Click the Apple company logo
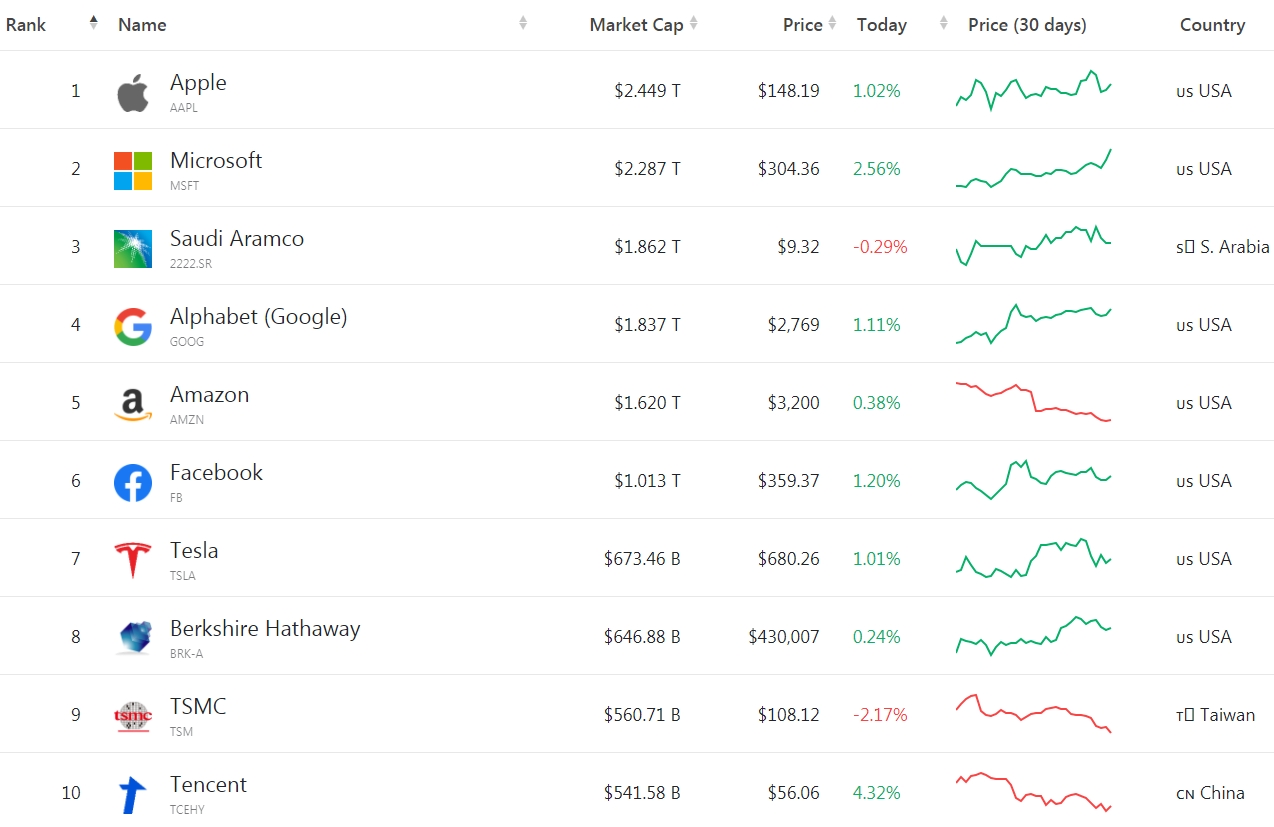The height and width of the screenshot is (827, 1274). coord(133,92)
